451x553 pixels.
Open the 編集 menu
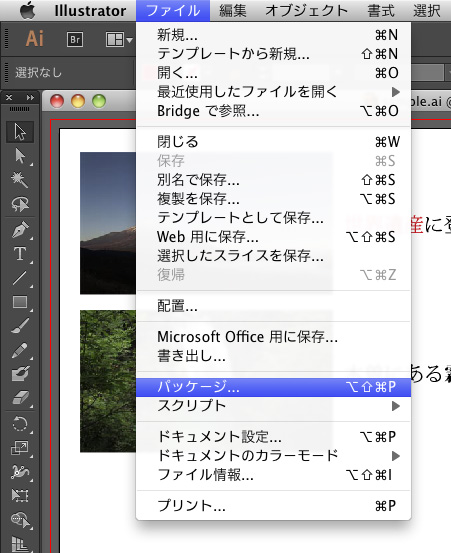(233, 11)
